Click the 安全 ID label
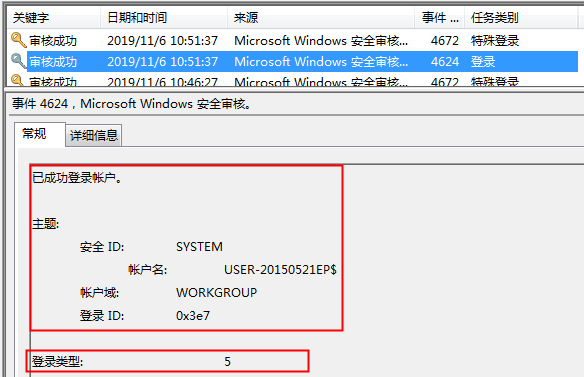The height and width of the screenshot is (377, 584). tap(102, 247)
